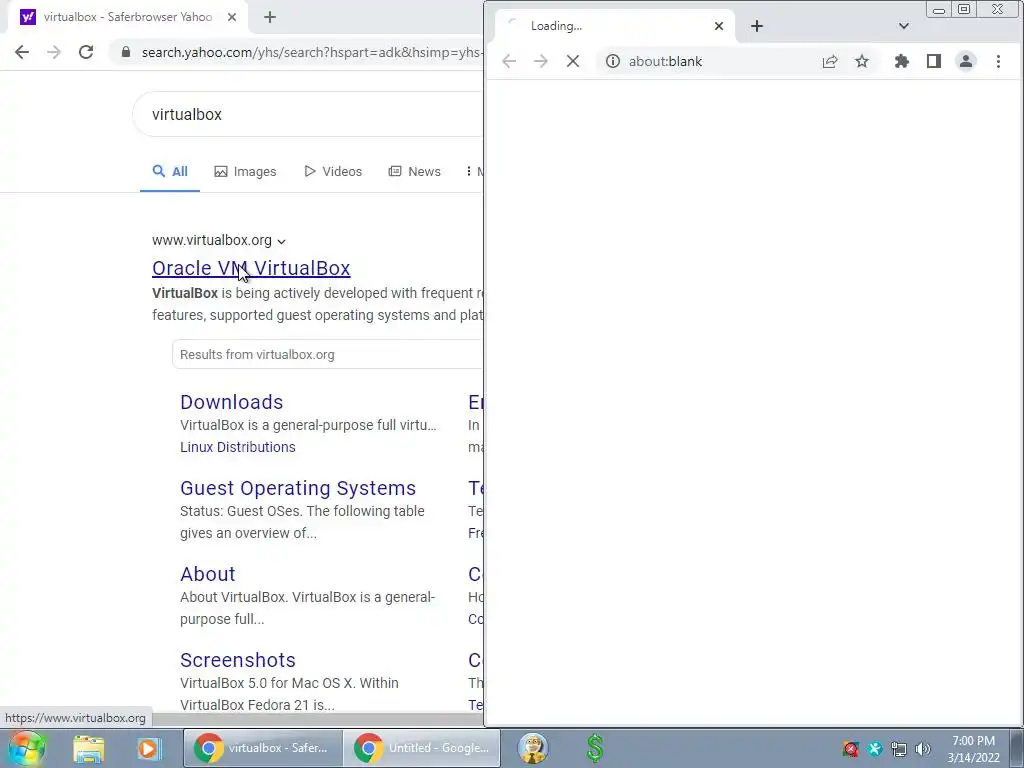
Task: Select the virtualbox Saferbrowser Yahoo tab
Action: click(127, 17)
